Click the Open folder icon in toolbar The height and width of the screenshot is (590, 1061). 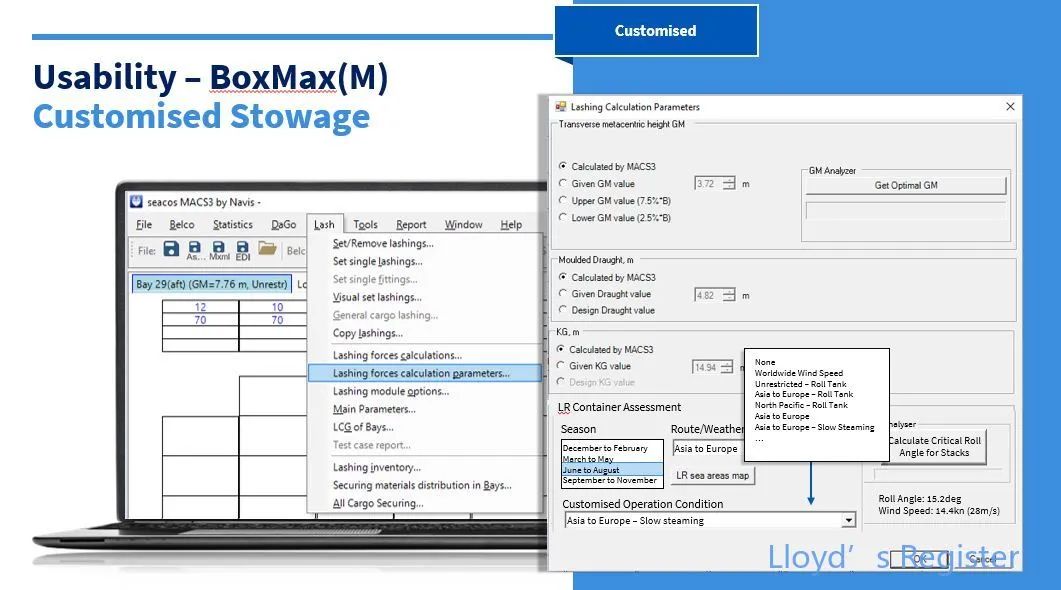pos(267,249)
